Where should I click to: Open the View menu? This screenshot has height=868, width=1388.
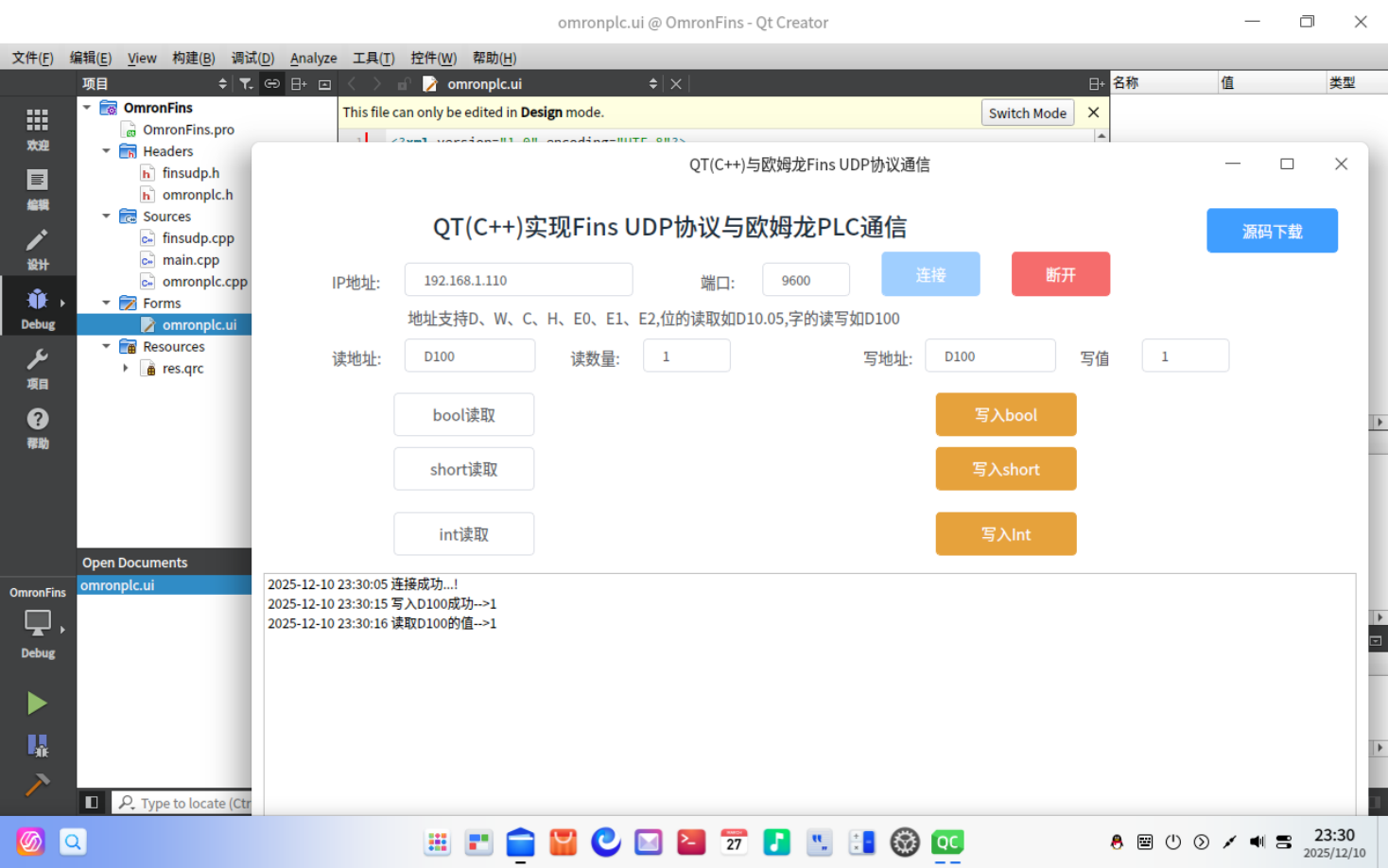coord(142,58)
